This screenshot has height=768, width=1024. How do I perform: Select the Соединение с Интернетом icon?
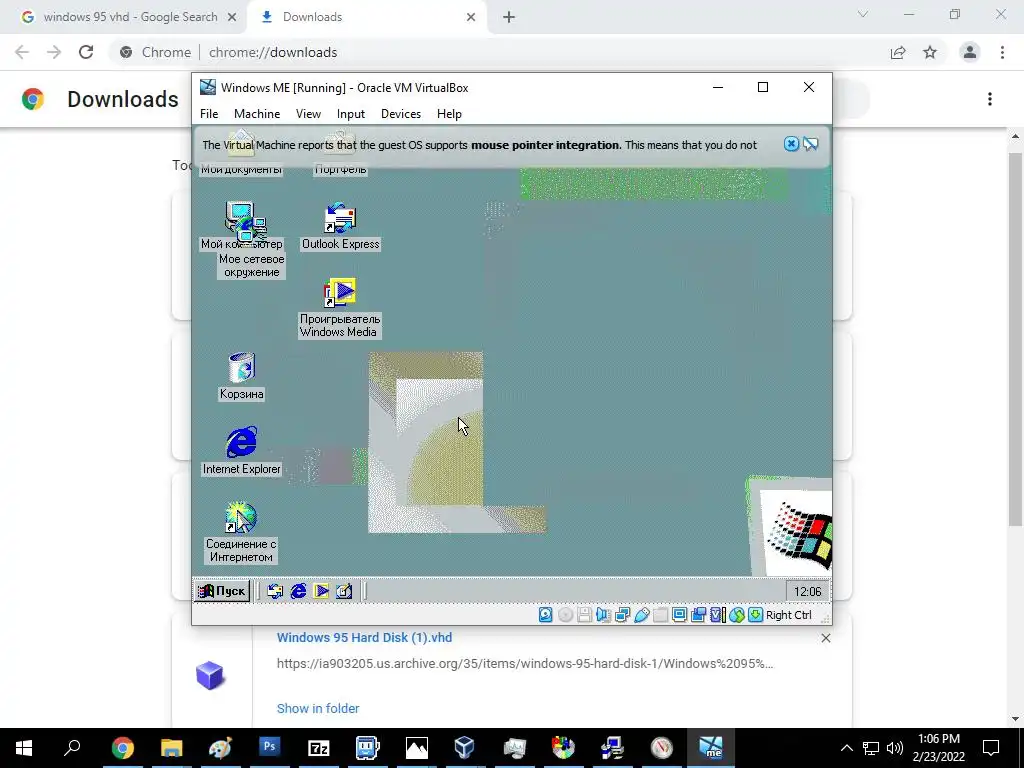241,532
